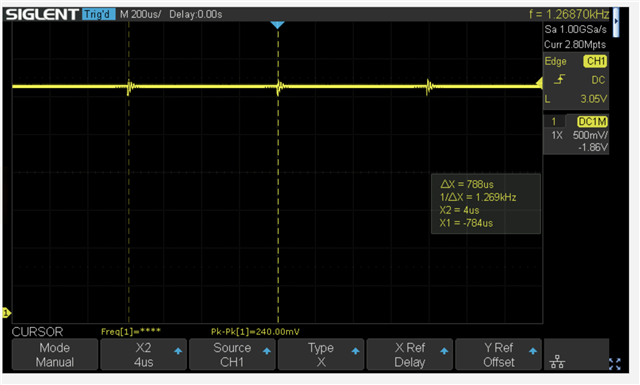This screenshot has height=385, width=640.
Task: Click the Mode Manual softkey
Action: tap(55, 354)
